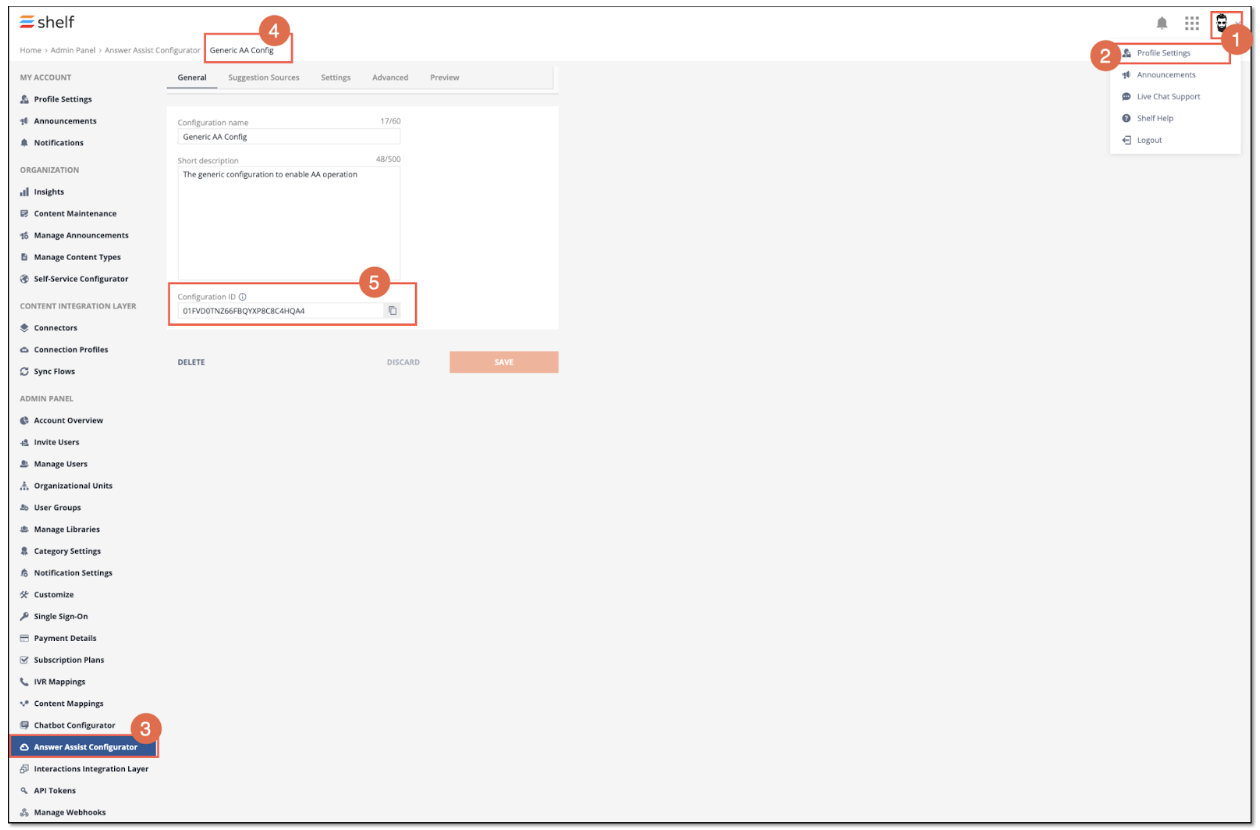Click the cloud icon beside Connection Profiles
1260x830 pixels.
24,350
